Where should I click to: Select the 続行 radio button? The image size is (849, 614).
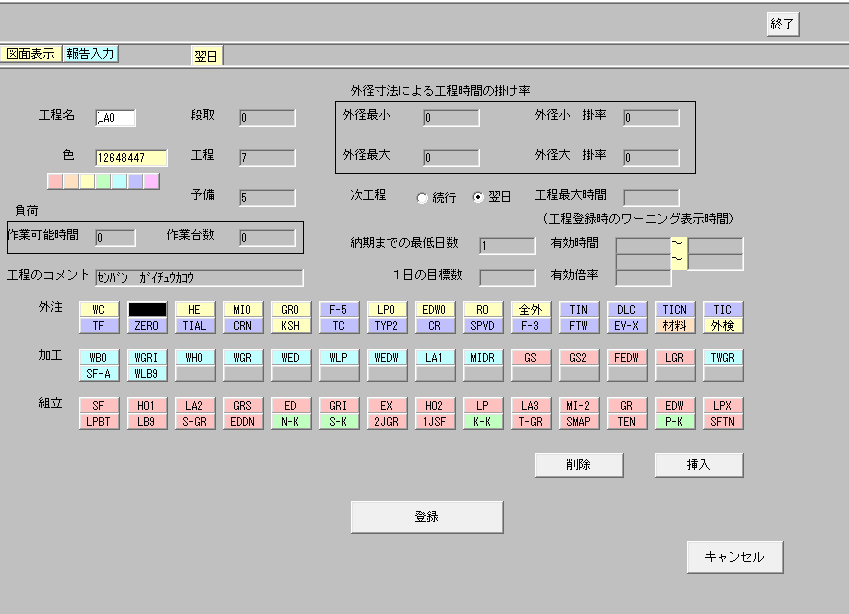[x=422, y=198]
